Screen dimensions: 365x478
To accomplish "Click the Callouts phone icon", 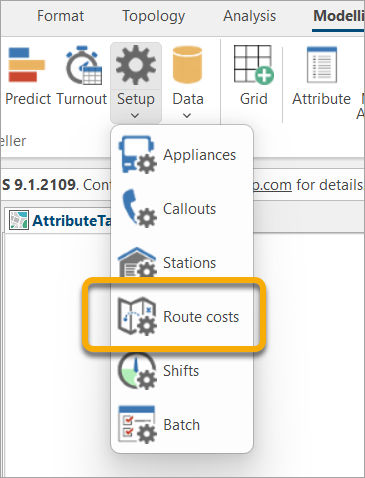I will [139, 208].
